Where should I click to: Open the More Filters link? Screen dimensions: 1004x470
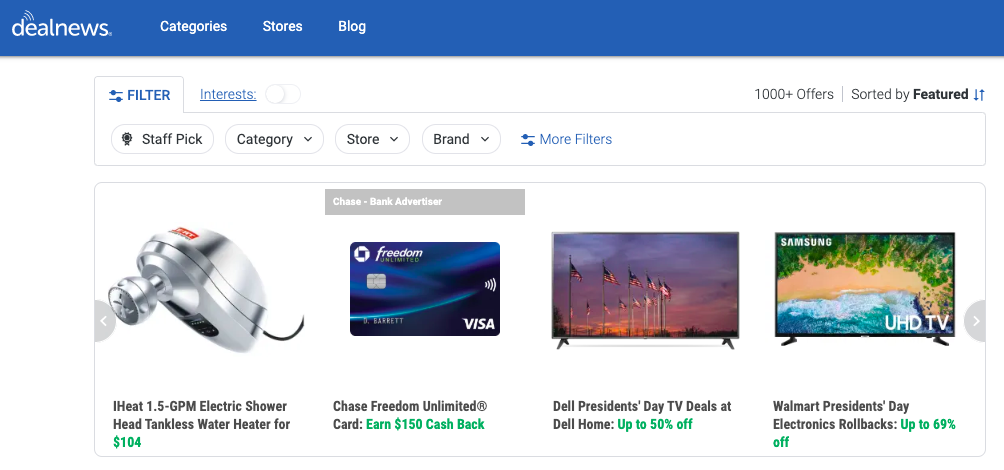click(x=575, y=140)
